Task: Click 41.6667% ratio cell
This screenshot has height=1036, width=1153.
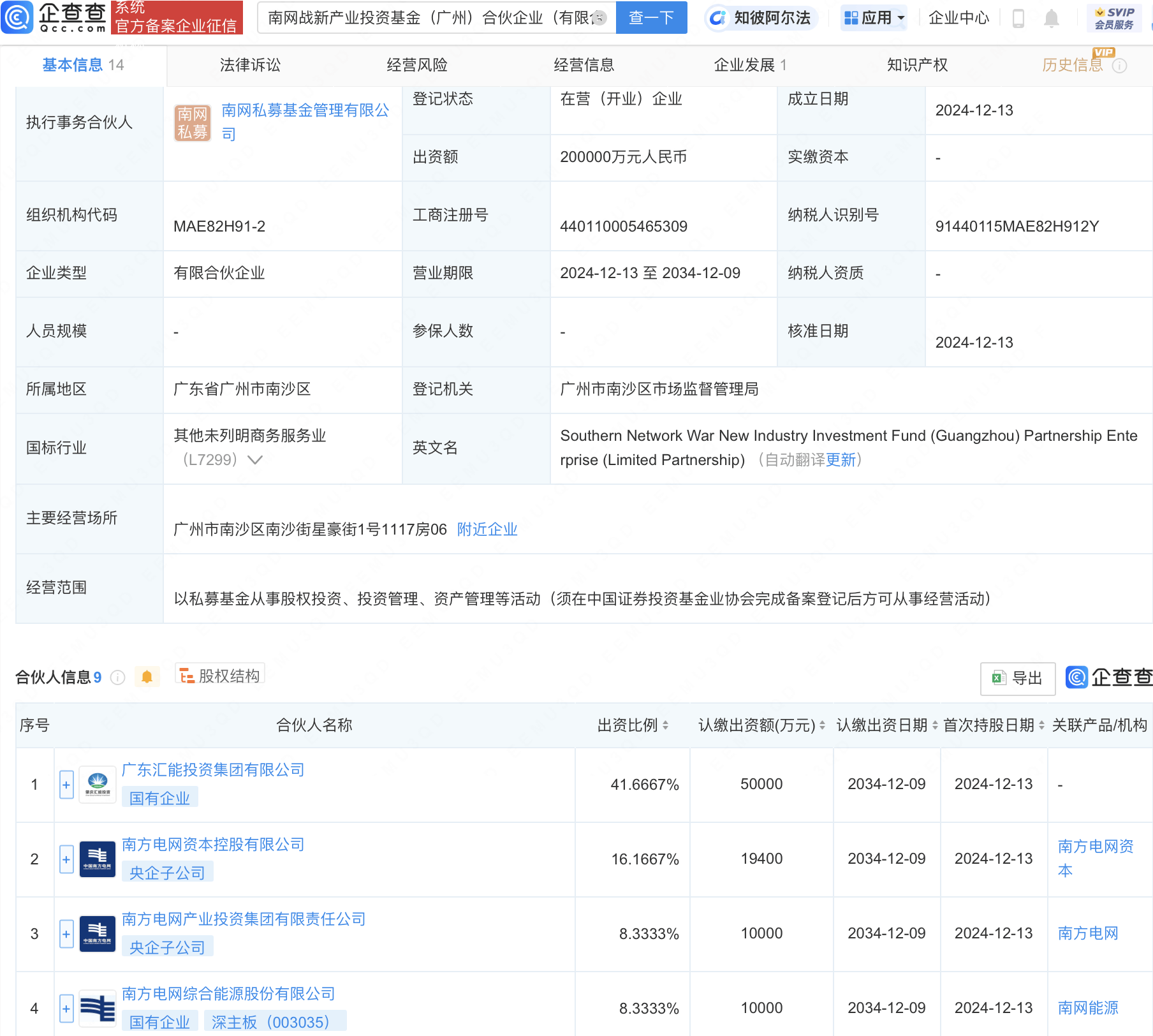Action: [645, 785]
